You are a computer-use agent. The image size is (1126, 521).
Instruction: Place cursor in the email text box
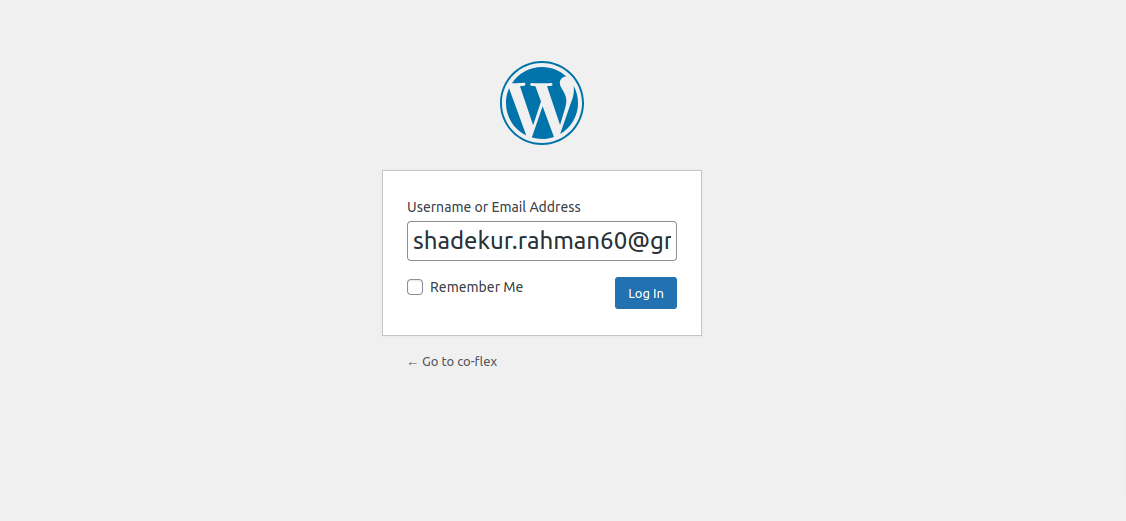541,241
